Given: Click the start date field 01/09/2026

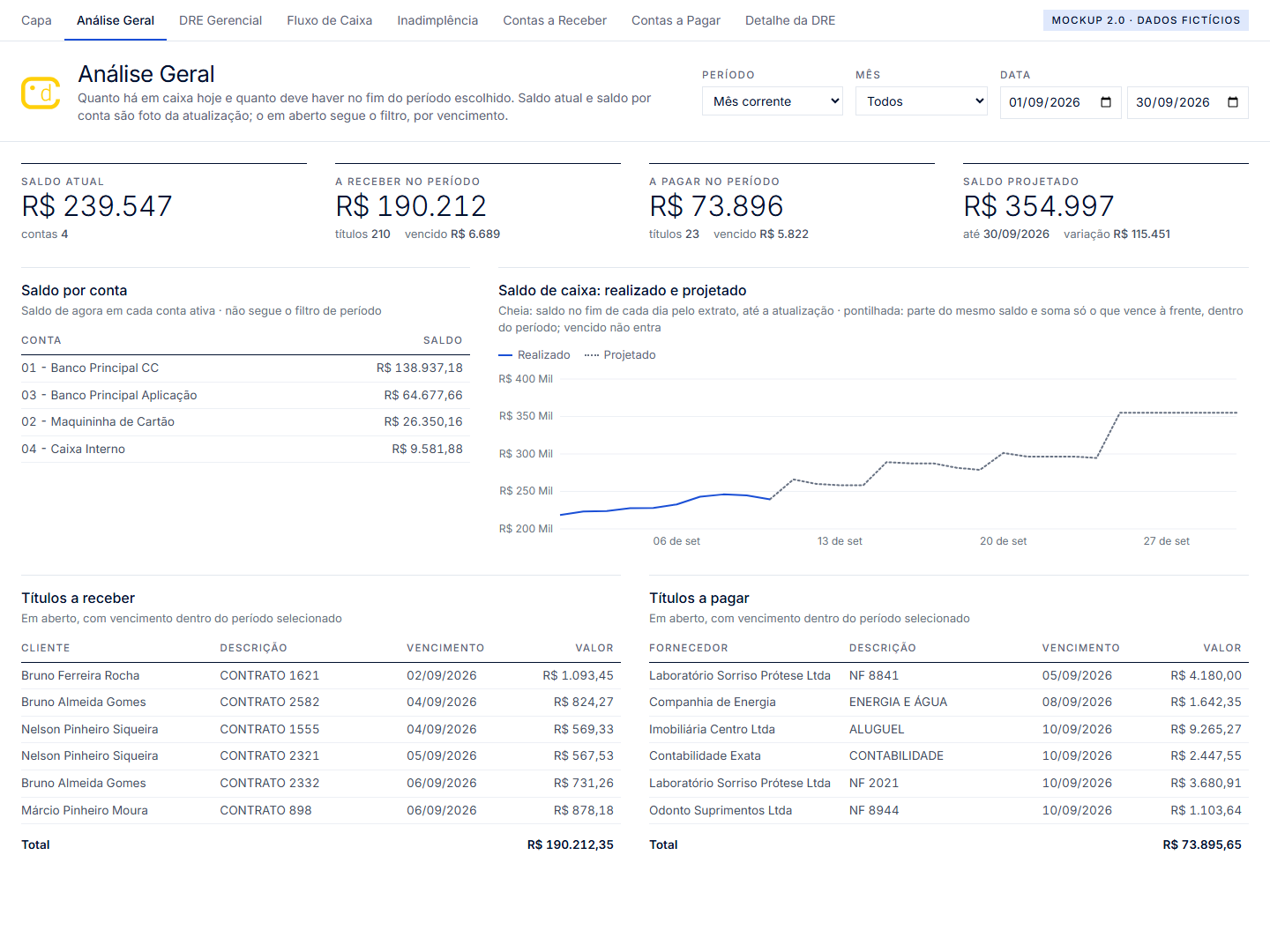Looking at the screenshot, I should click(x=1061, y=102).
